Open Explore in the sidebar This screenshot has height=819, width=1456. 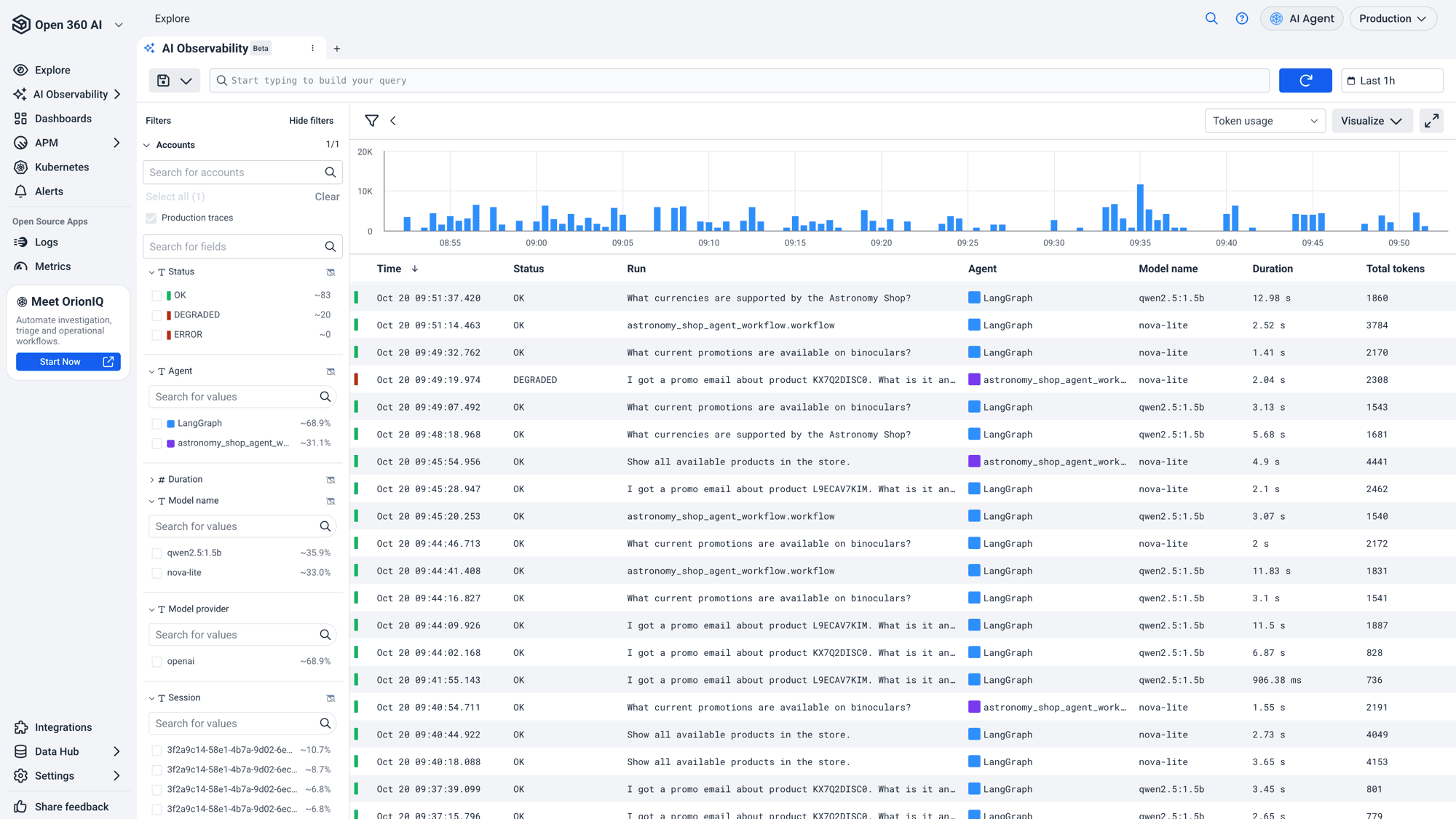click(x=52, y=70)
